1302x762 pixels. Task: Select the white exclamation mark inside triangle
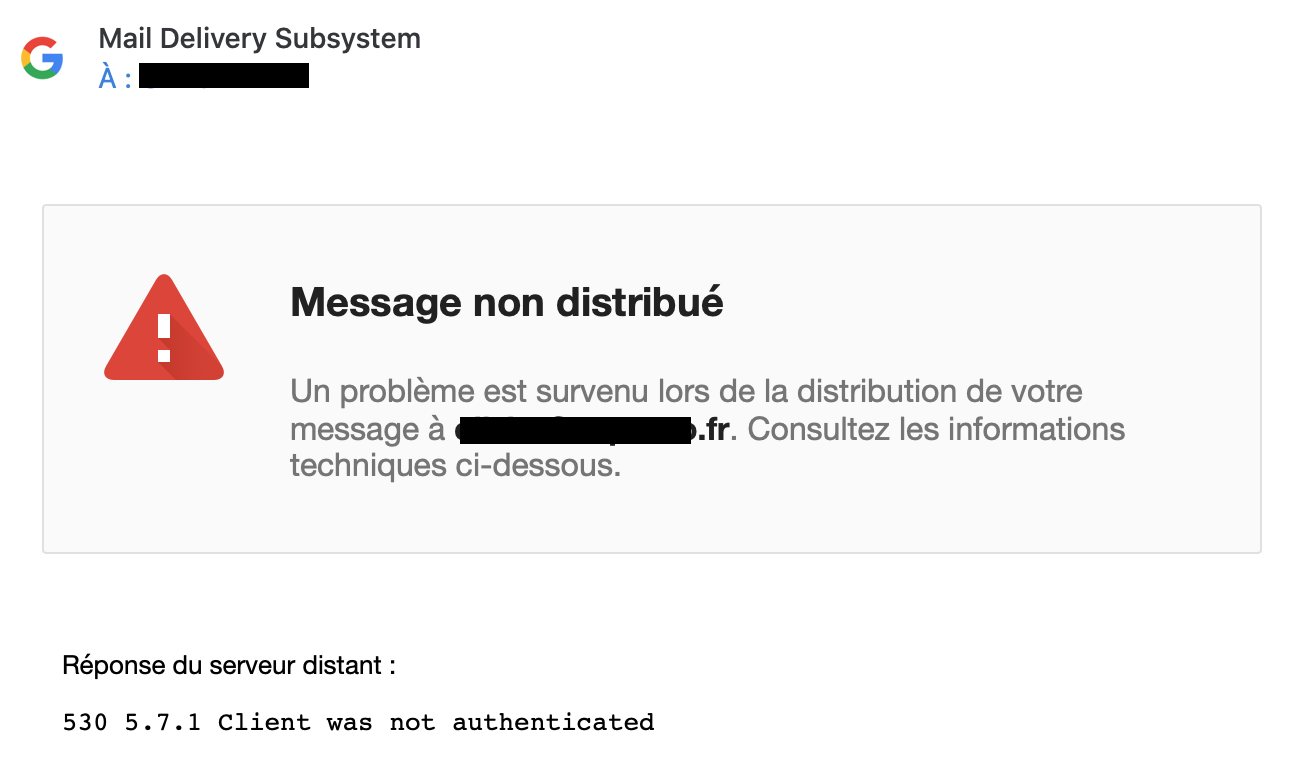click(164, 337)
